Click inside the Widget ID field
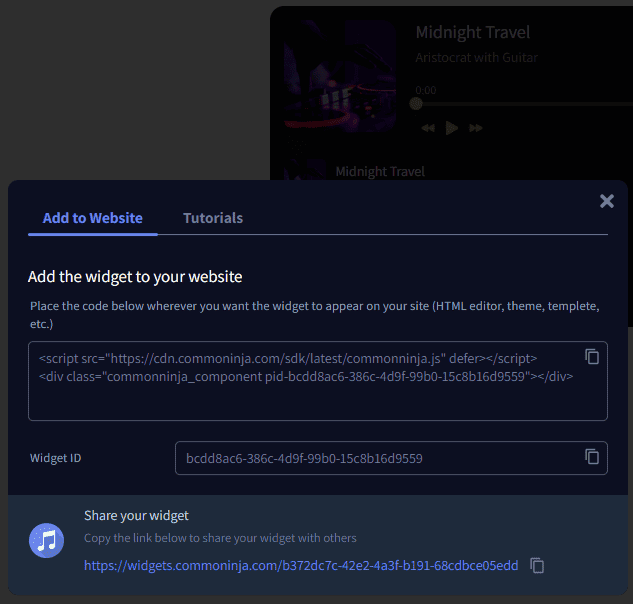Image resolution: width=633 pixels, height=604 pixels. tap(391, 458)
